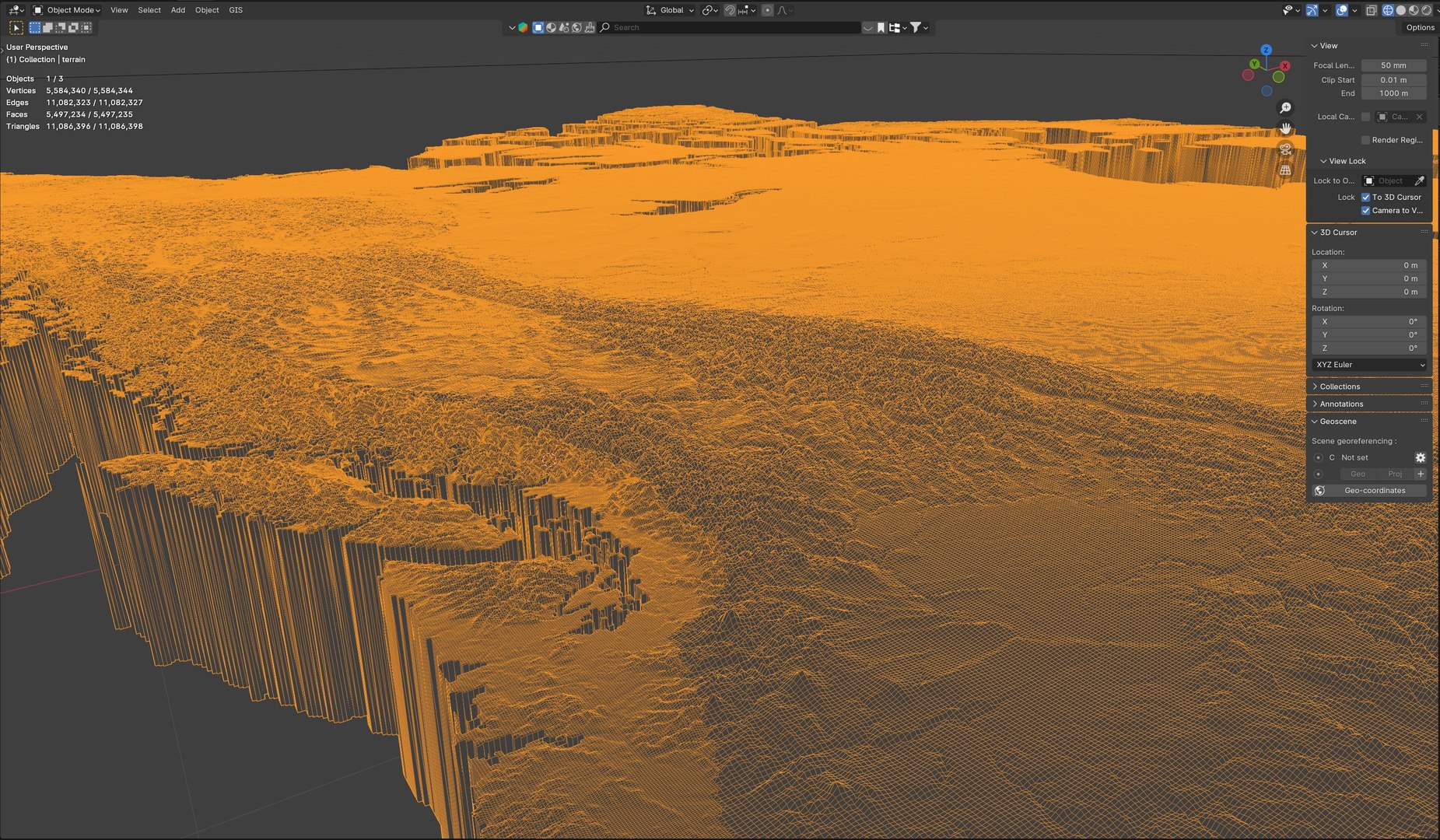Screen dimensions: 1440x840
Task: Toggle the bookmark icon
Action: 881,27
